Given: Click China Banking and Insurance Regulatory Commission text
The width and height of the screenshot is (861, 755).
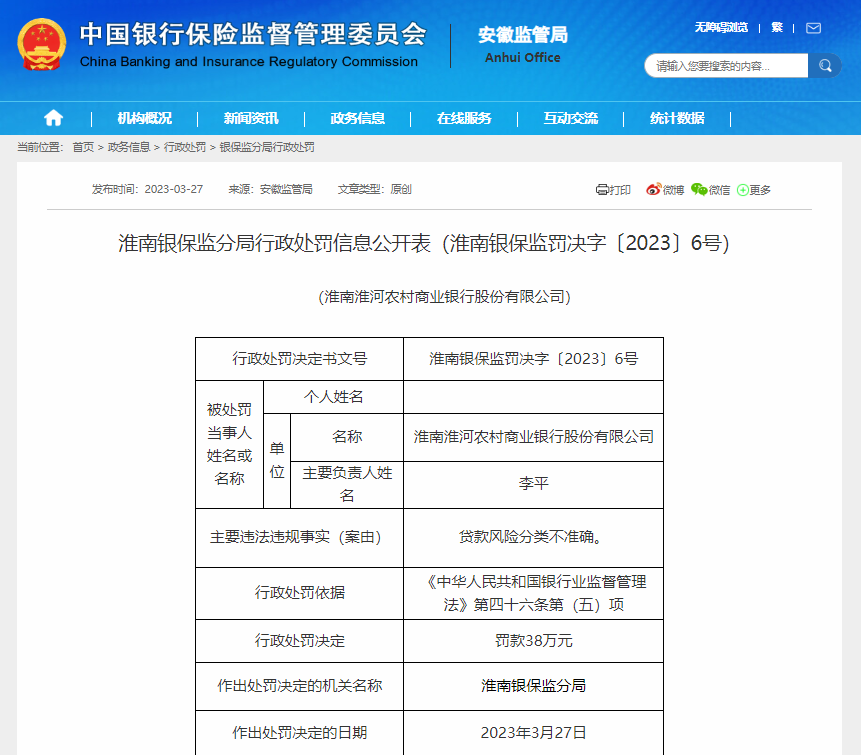Looking at the screenshot, I should pos(249,61).
